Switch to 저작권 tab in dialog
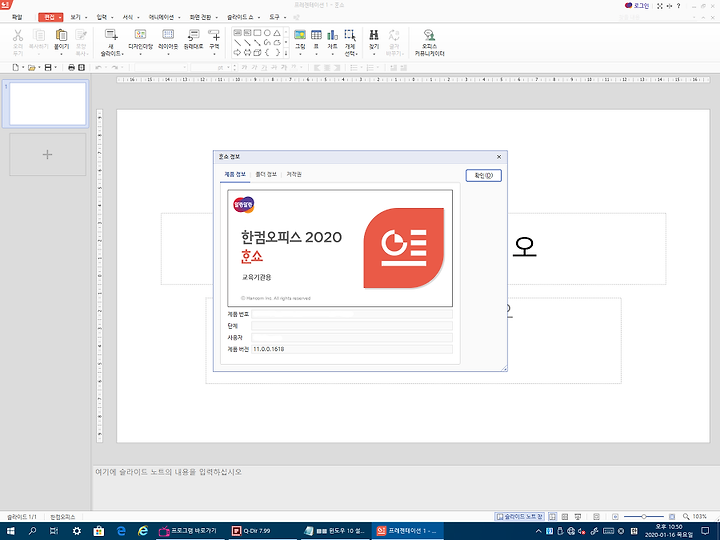Screen dimensions: 720x540 click(294, 174)
